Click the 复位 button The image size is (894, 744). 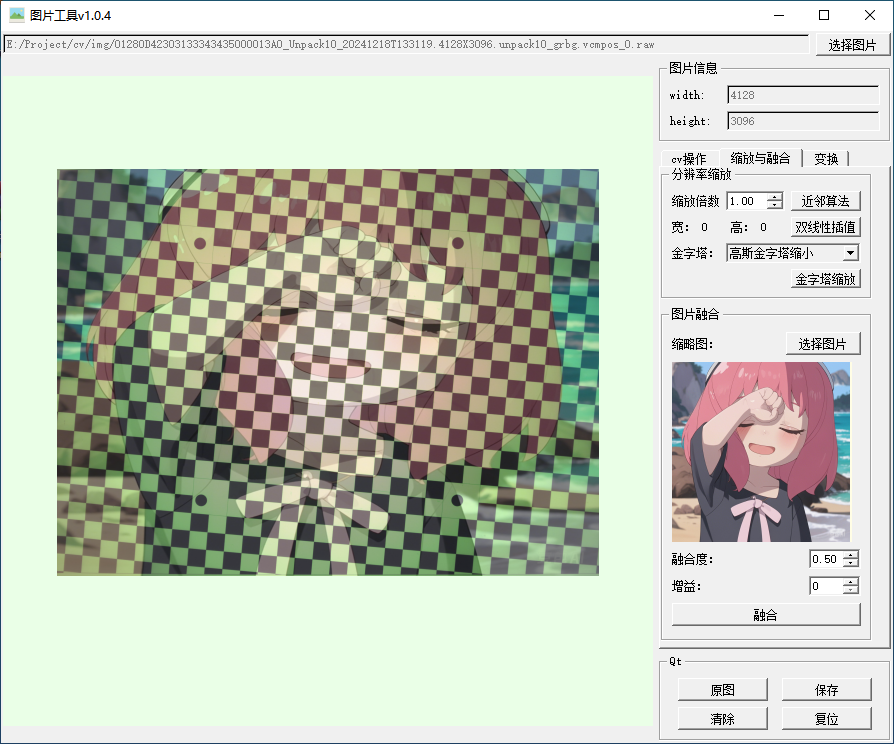(x=826, y=719)
